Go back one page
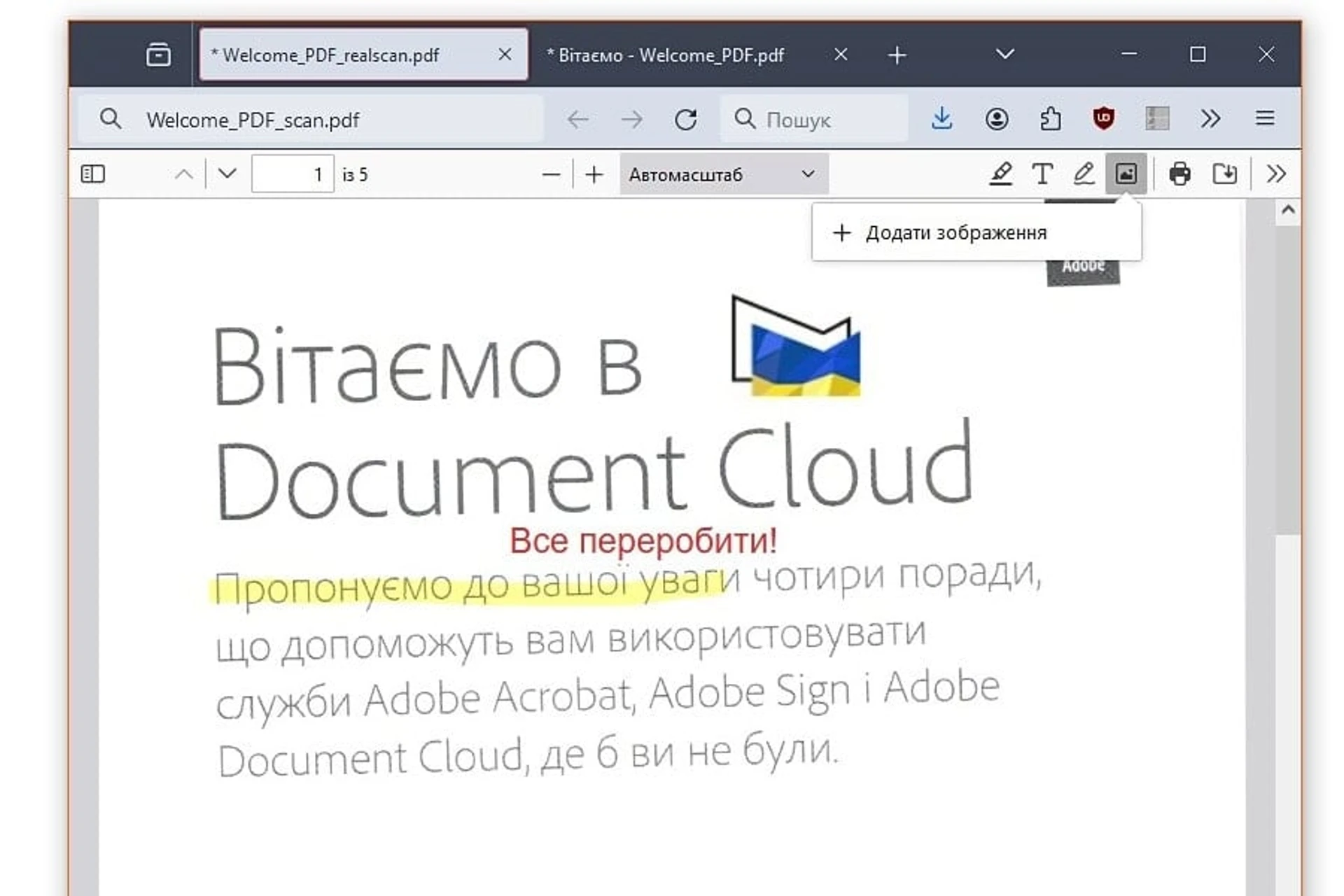 click(x=577, y=119)
